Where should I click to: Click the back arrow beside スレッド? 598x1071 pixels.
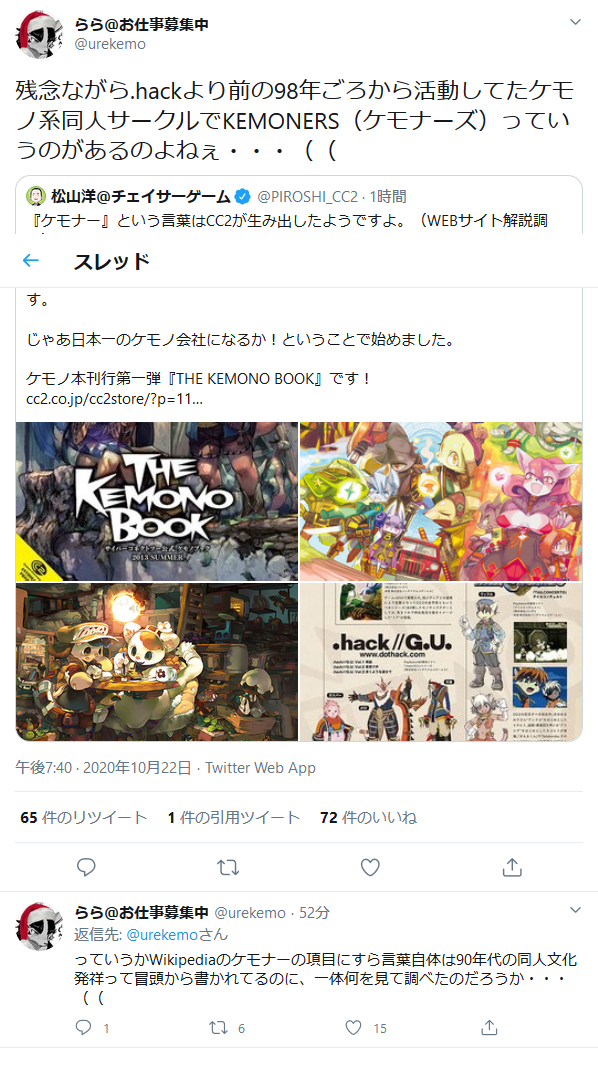tap(31, 261)
